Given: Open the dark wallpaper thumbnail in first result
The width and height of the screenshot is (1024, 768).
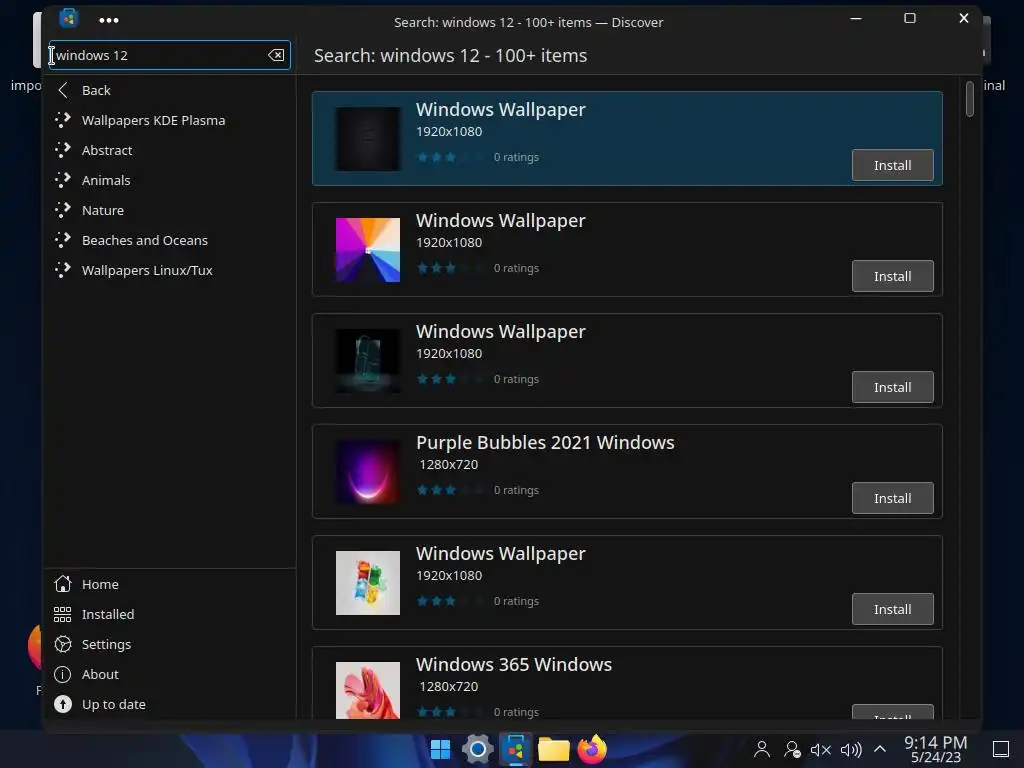Looking at the screenshot, I should coord(368,139).
